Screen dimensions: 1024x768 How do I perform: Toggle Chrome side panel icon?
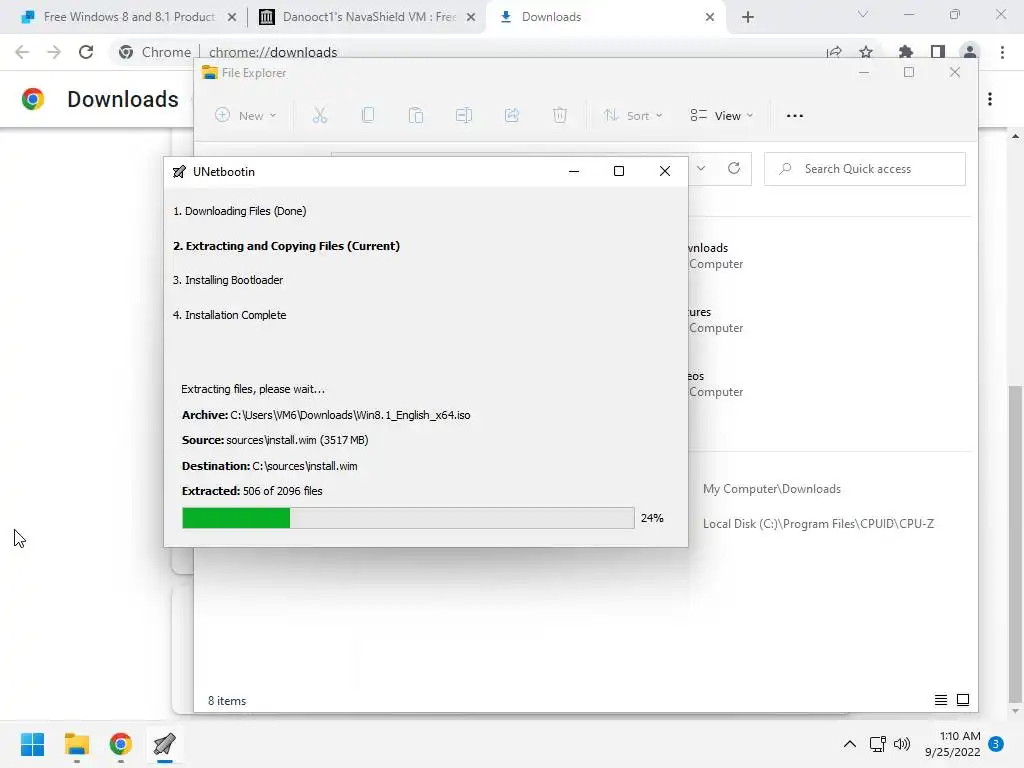(938, 52)
